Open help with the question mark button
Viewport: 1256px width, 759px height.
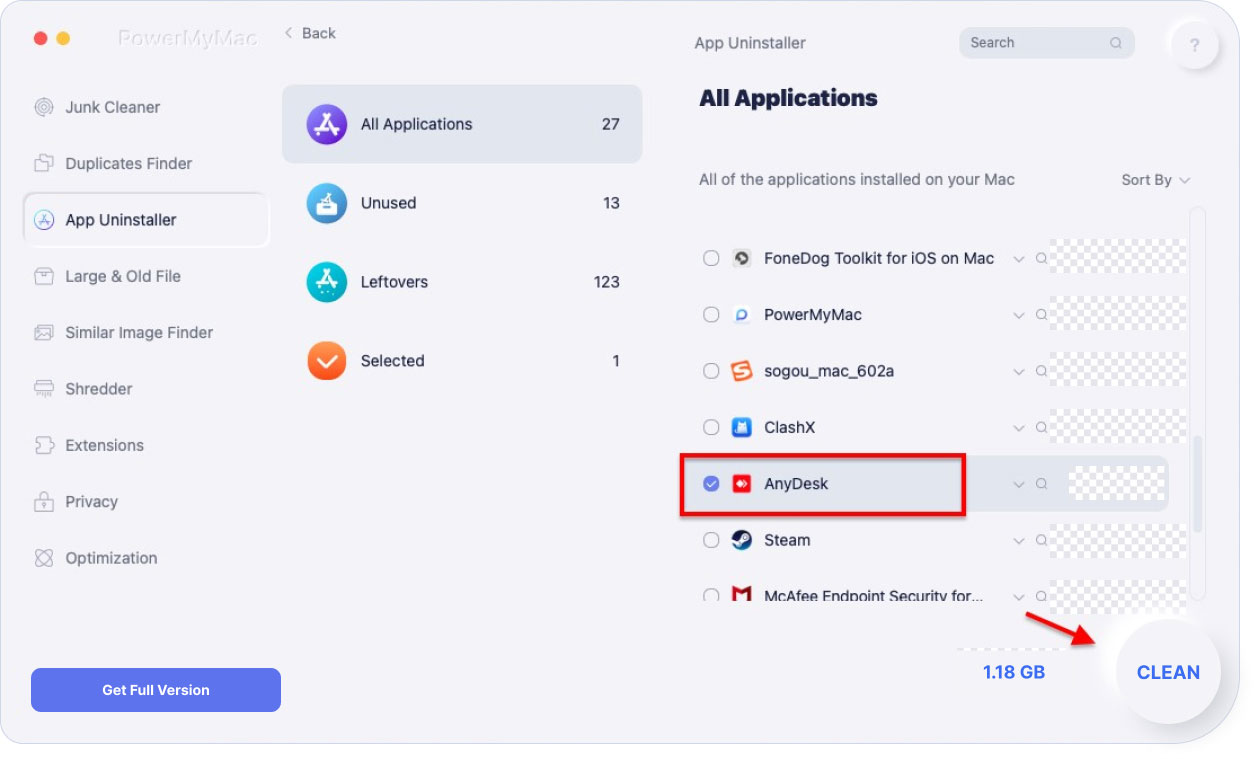click(1195, 45)
